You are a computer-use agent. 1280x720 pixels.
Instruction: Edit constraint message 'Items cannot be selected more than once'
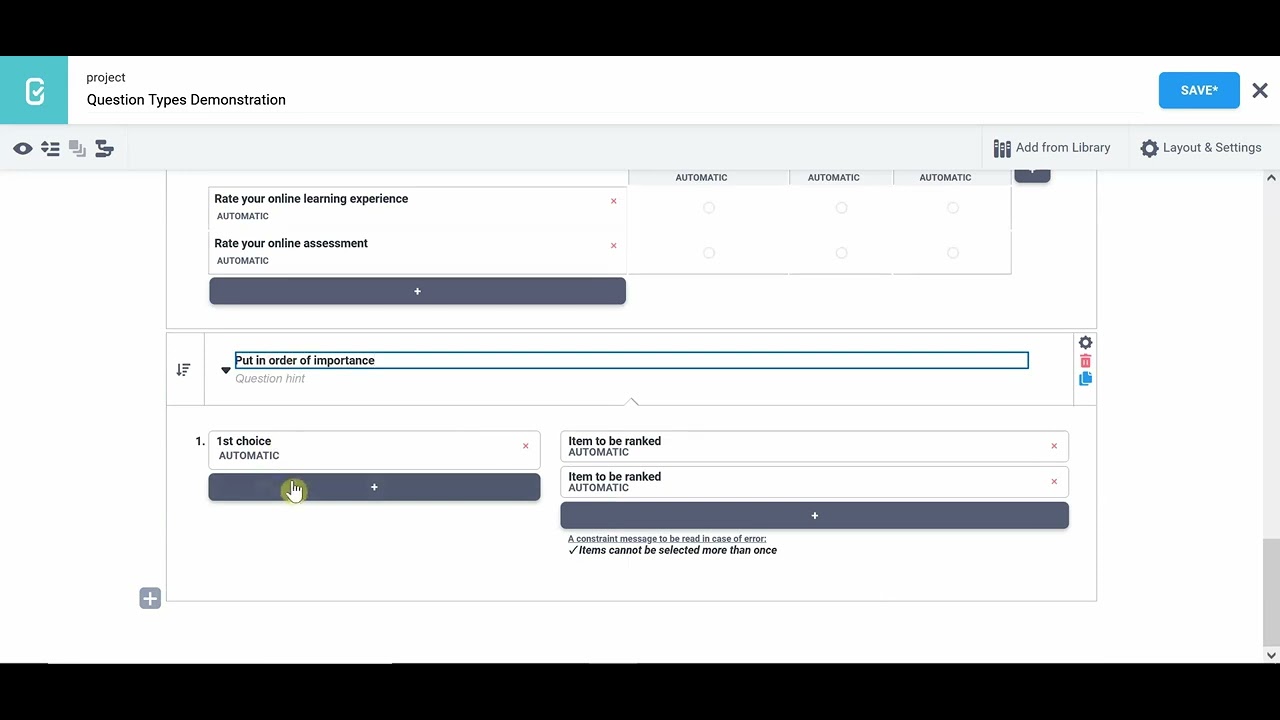point(677,550)
